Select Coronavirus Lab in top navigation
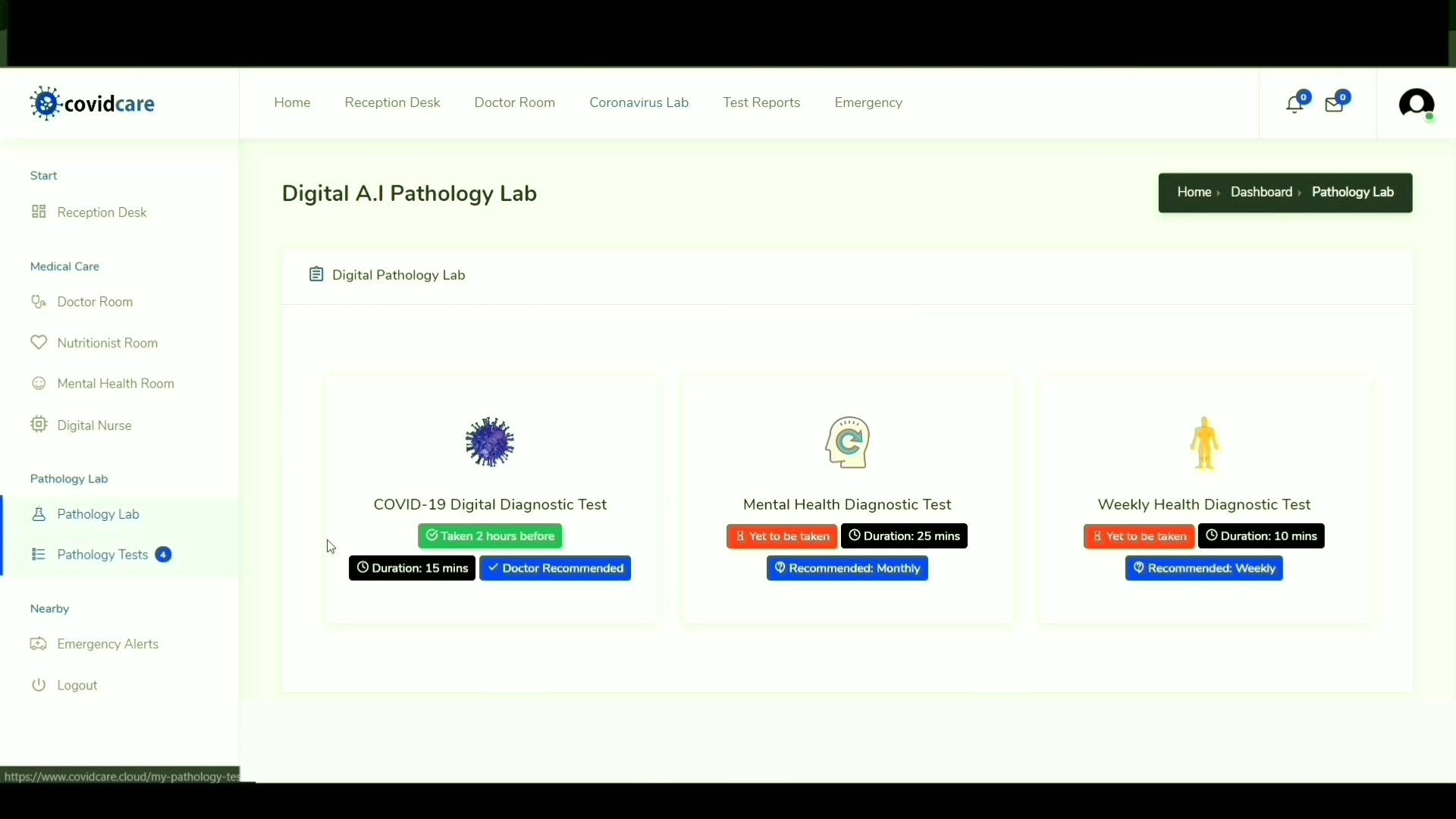The width and height of the screenshot is (1456, 819). pos(639,102)
